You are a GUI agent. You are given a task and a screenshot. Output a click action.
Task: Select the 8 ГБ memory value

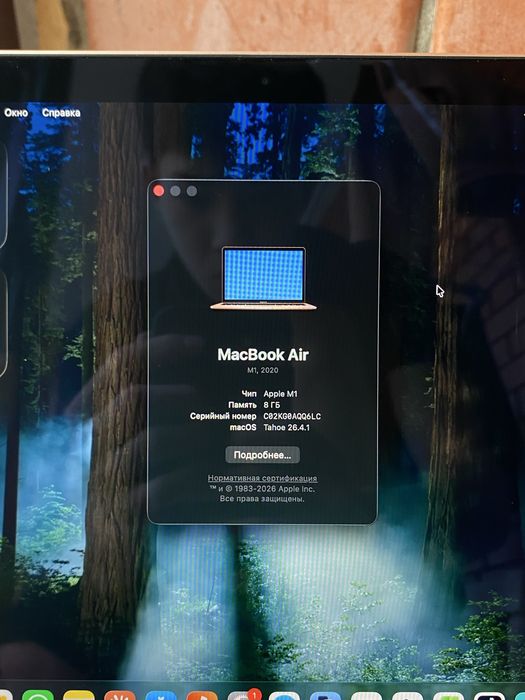pyautogui.click(x=271, y=405)
